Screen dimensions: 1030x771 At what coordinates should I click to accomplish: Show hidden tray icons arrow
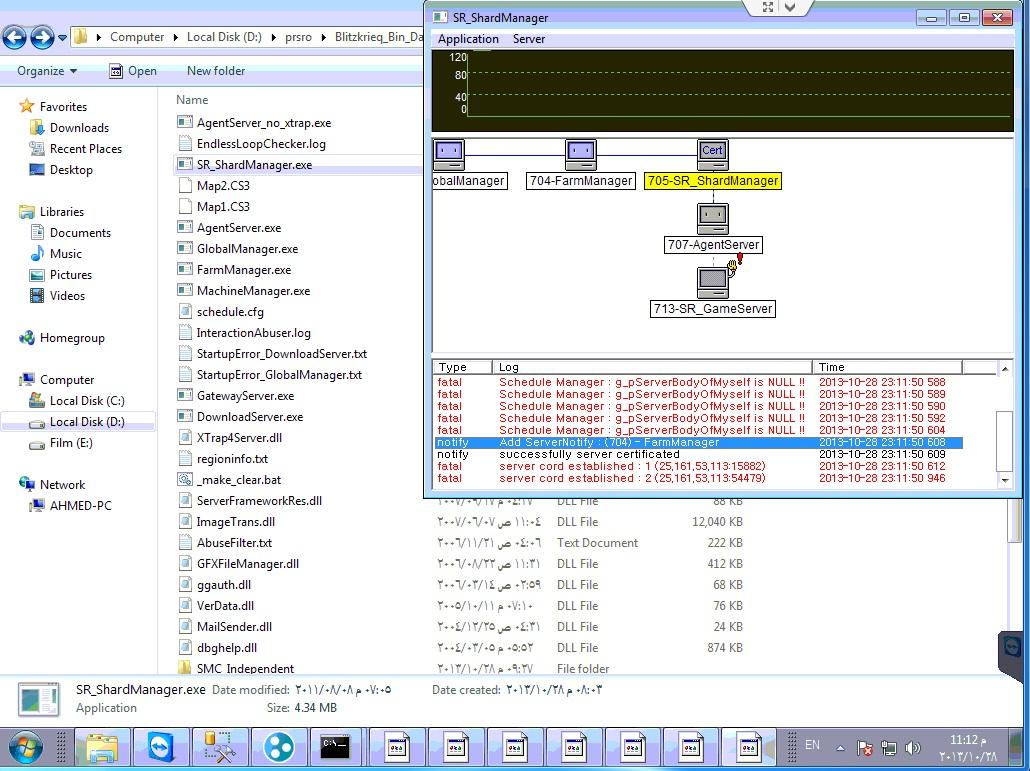840,748
